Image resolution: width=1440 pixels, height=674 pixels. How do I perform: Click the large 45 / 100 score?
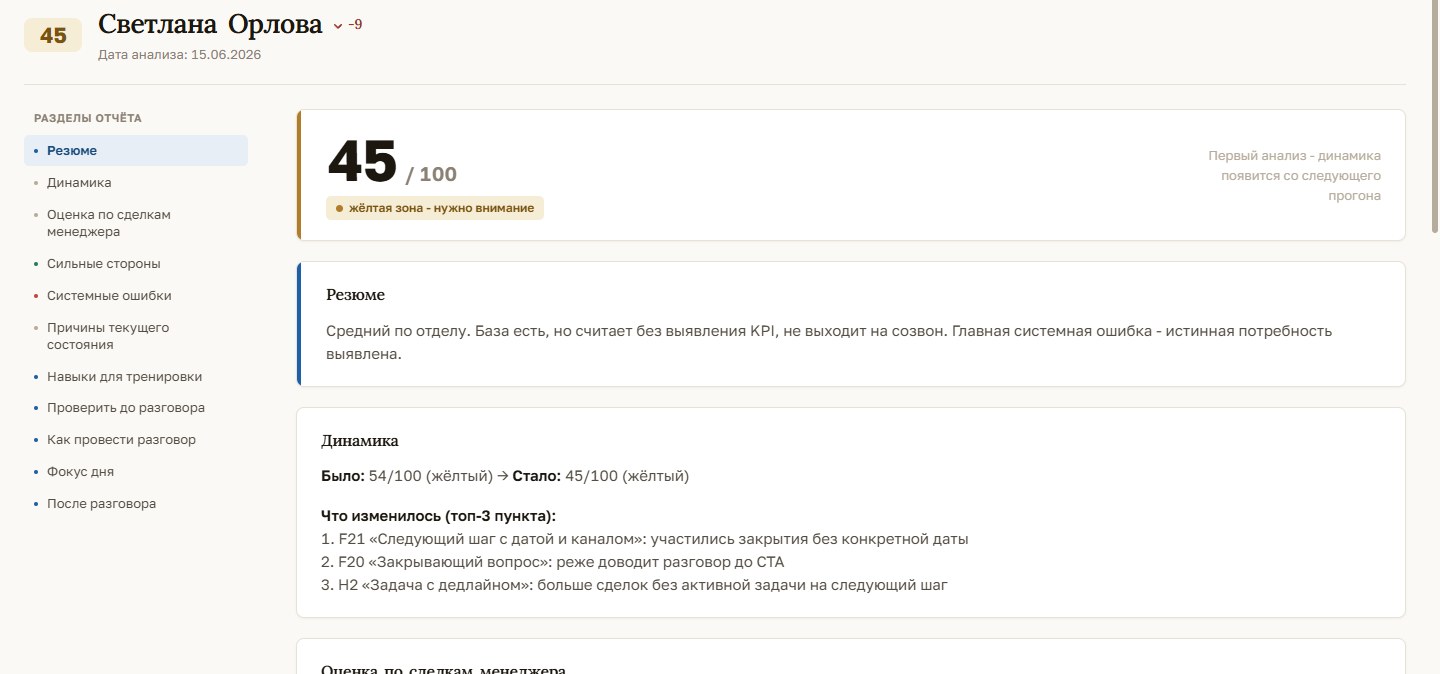[x=392, y=163]
